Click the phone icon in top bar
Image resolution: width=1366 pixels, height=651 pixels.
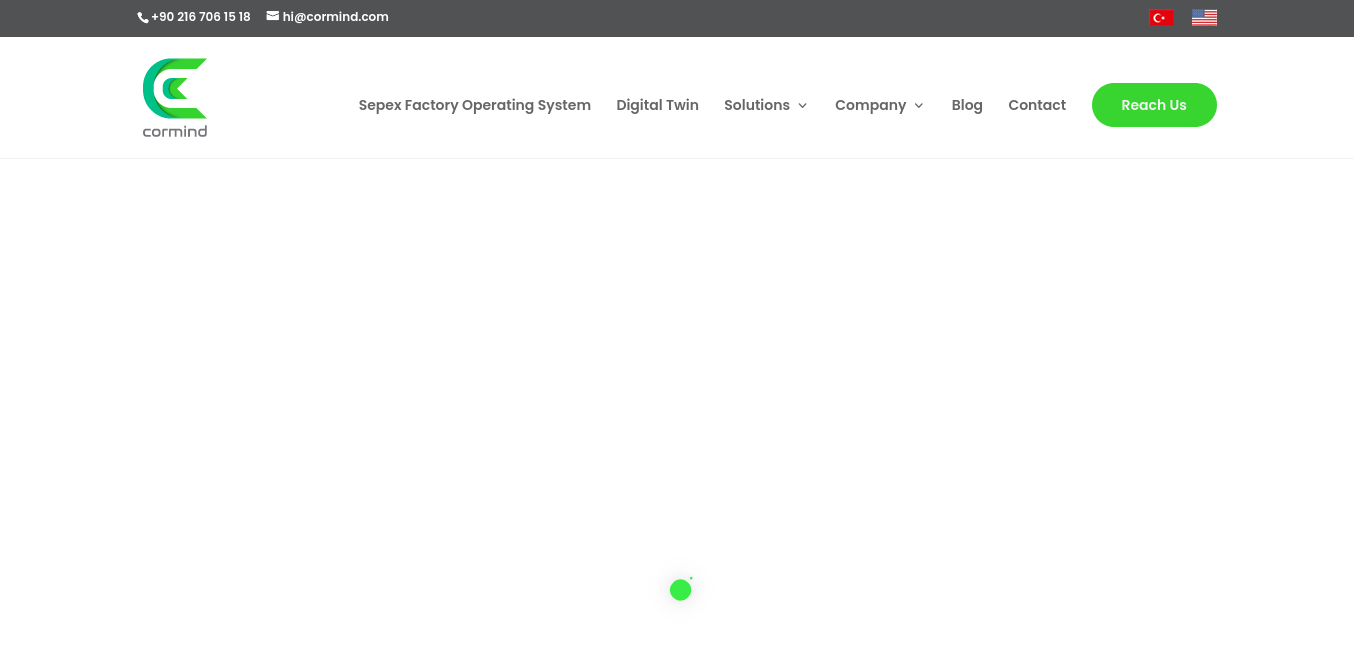pyautogui.click(x=143, y=17)
